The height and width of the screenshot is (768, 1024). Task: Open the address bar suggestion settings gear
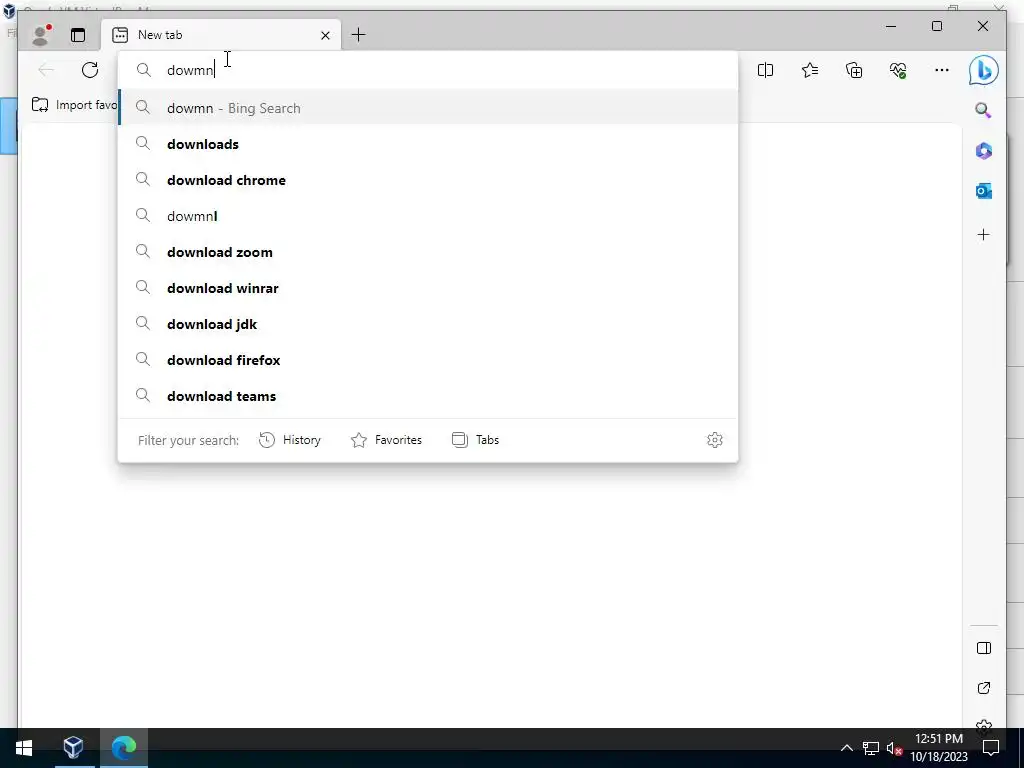[714, 440]
